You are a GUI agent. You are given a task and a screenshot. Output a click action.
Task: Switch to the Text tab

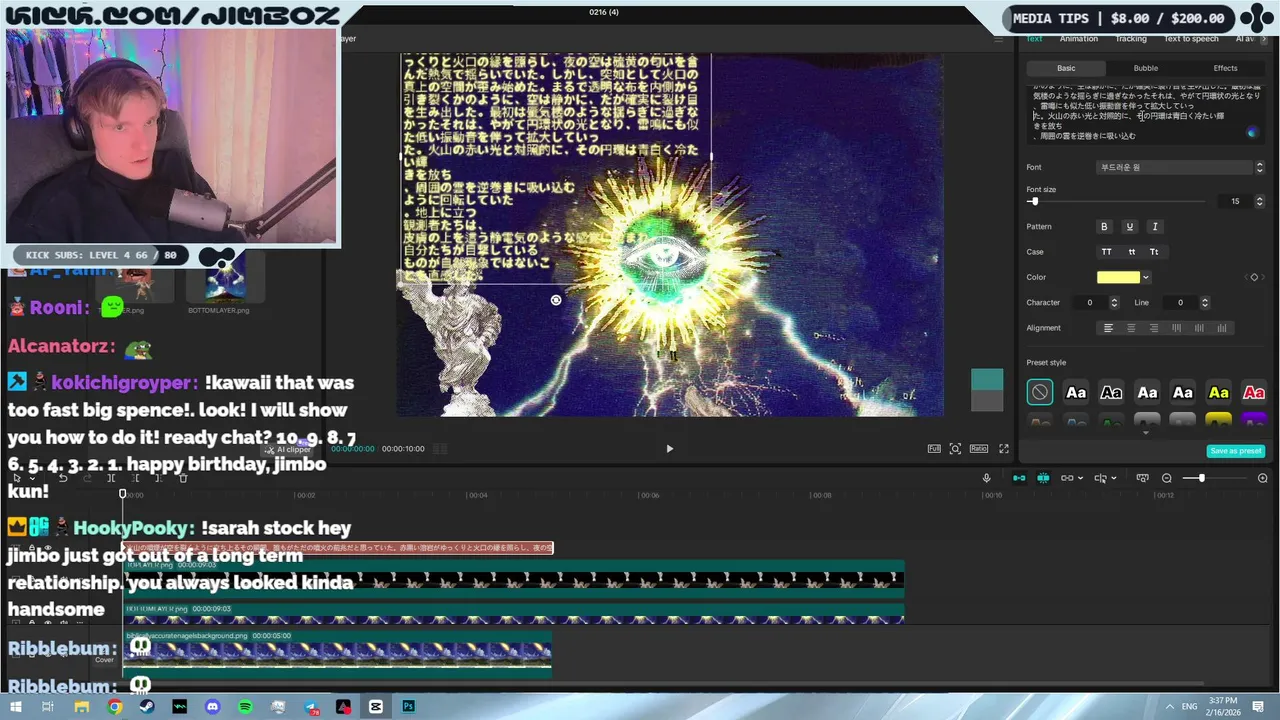(1034, 39)
